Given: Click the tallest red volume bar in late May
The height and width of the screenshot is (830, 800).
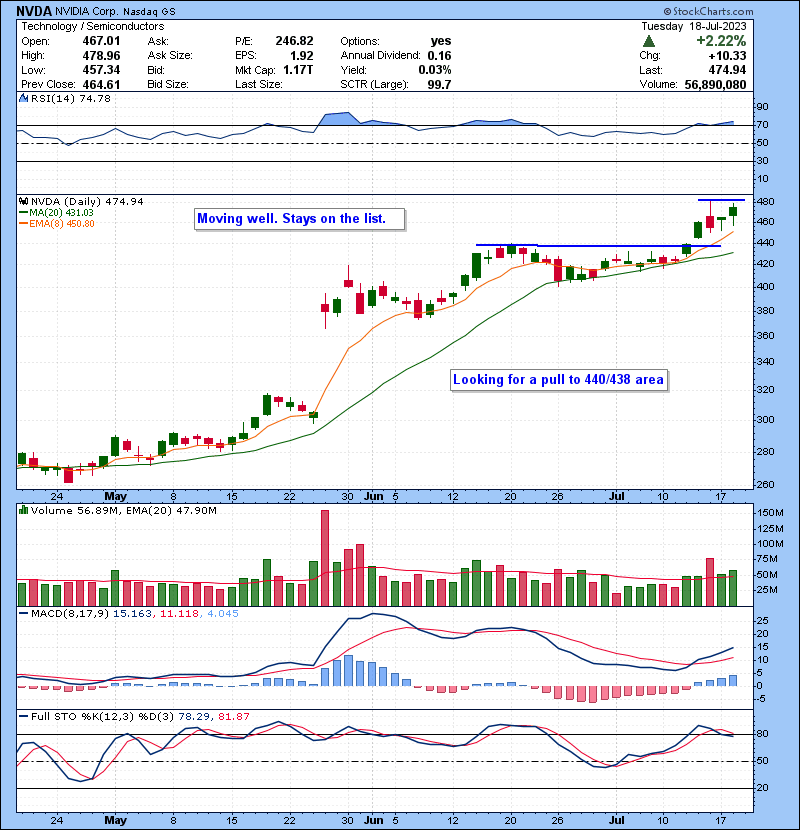Looking at the screenshot, I should [325, 558].
